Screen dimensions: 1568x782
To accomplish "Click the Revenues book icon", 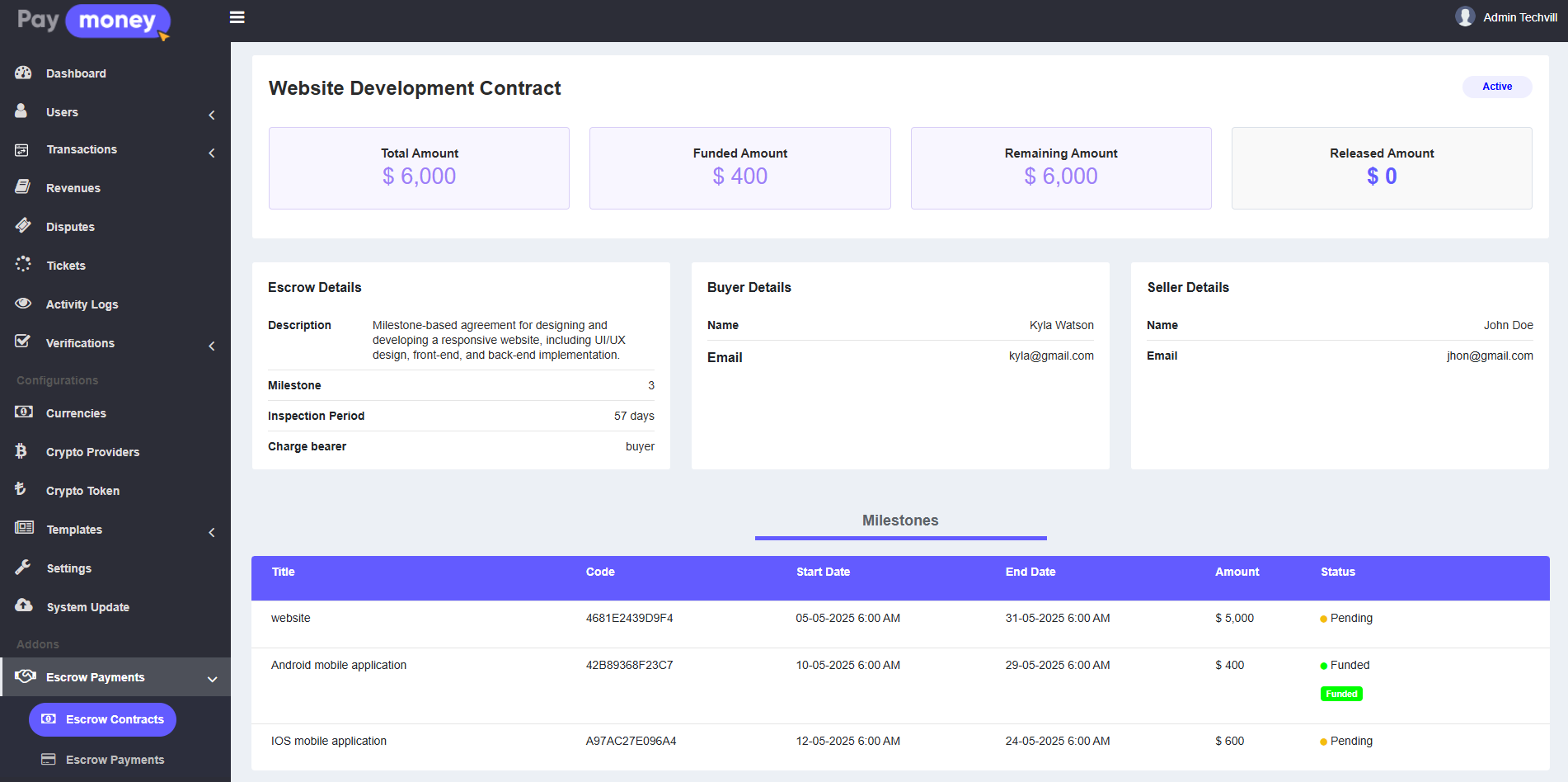I will pyautogui.click(x=23, y=187).
